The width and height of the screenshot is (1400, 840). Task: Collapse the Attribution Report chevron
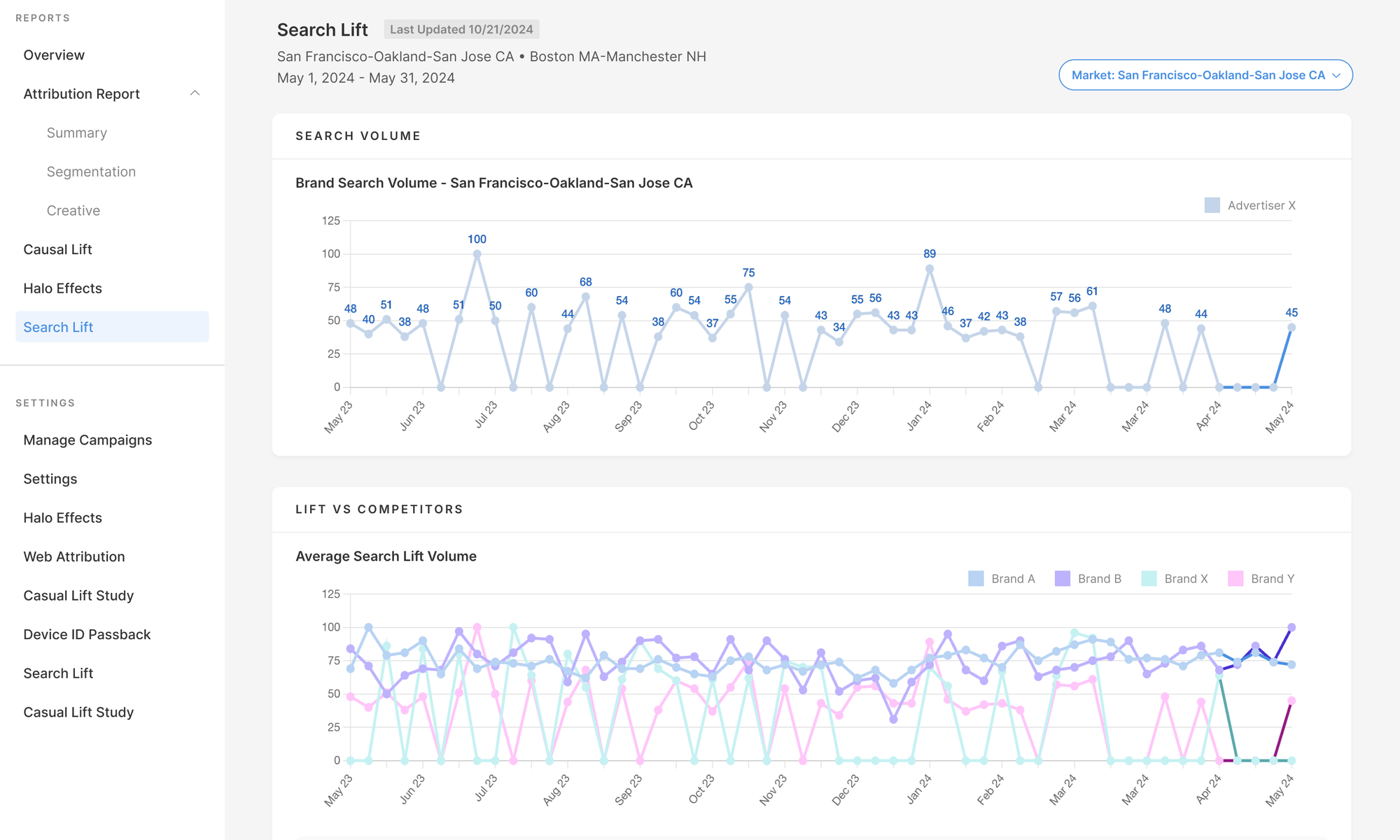[x=195, y=94]
